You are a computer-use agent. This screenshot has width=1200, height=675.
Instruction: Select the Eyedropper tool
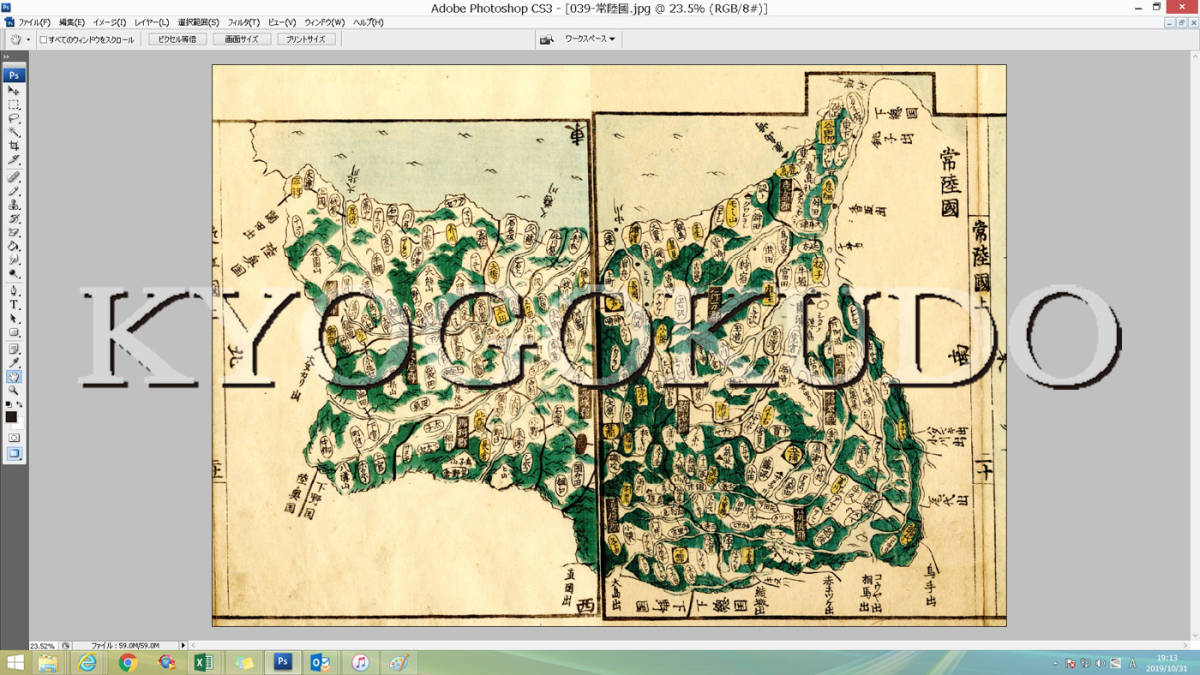[14, 363]
